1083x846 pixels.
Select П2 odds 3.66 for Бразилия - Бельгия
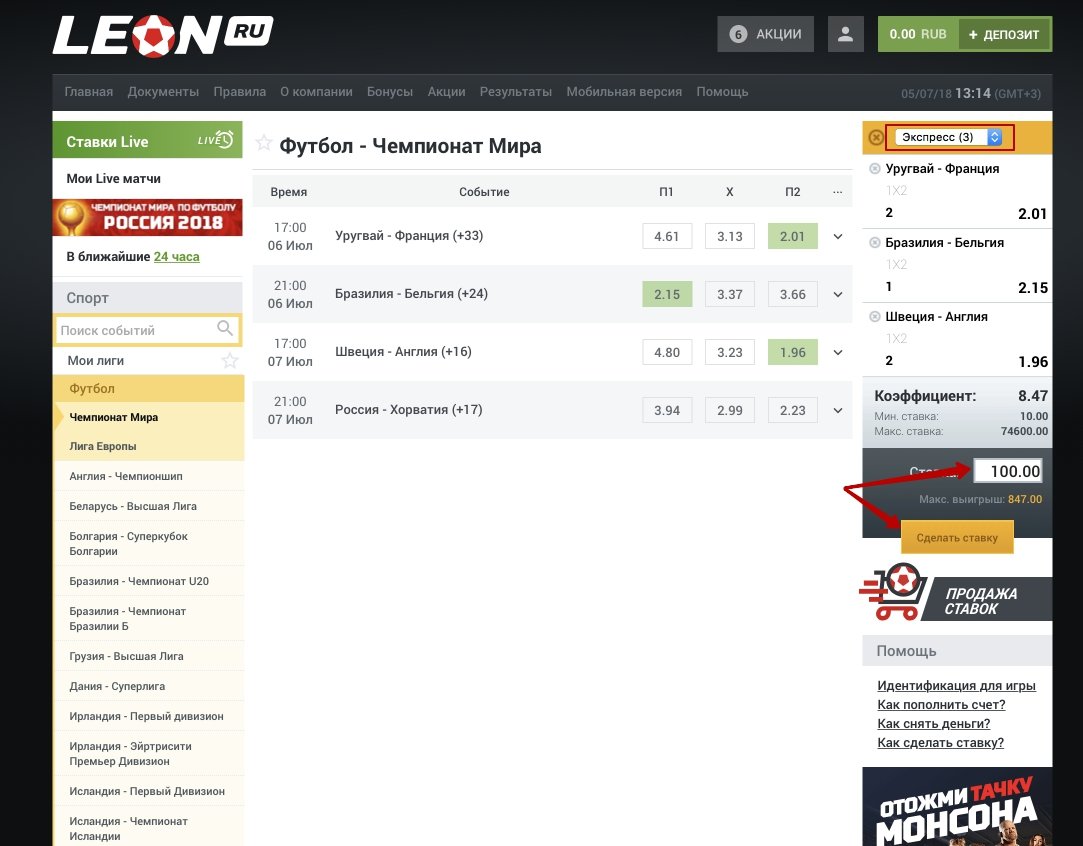click(792, 294)
